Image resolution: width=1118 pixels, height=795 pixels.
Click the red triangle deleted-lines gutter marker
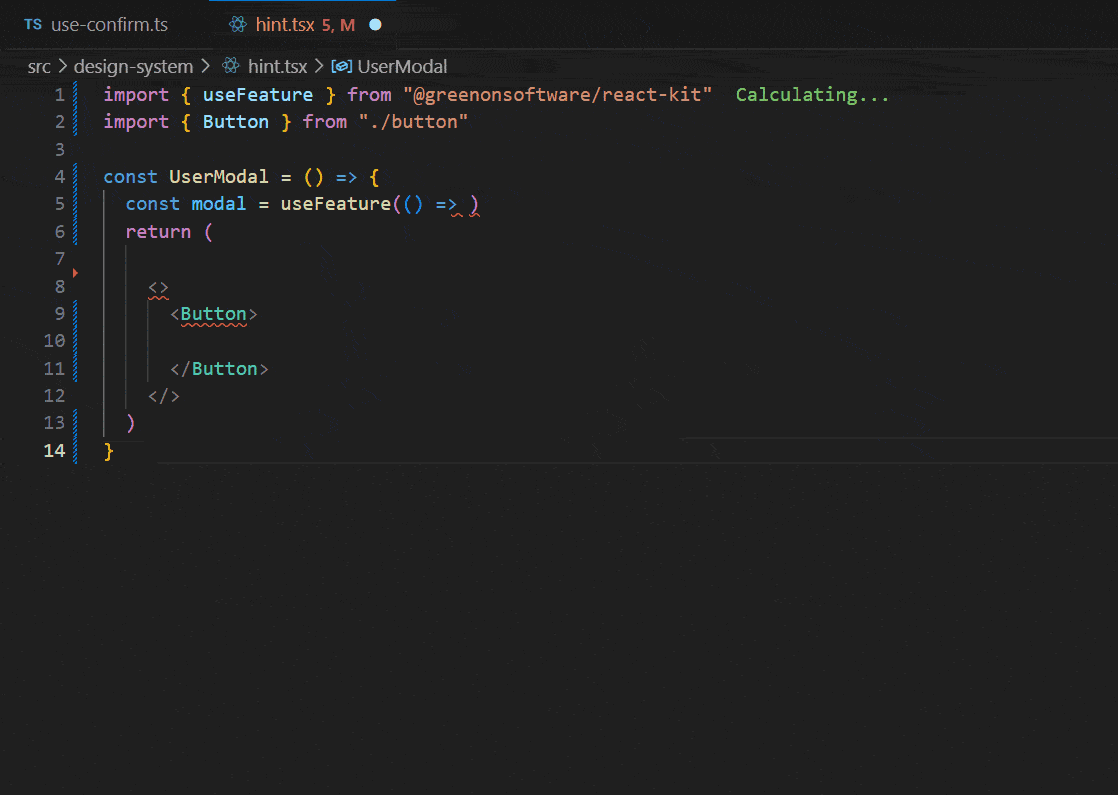pos(75,272)
